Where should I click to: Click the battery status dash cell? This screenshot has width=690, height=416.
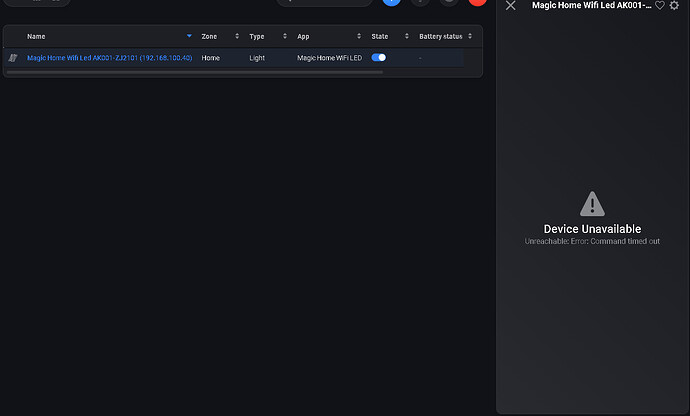(420, 58)
